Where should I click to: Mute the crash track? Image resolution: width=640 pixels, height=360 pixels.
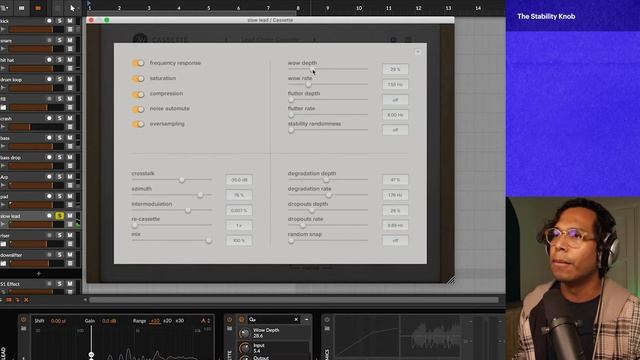tap(70, 118)
